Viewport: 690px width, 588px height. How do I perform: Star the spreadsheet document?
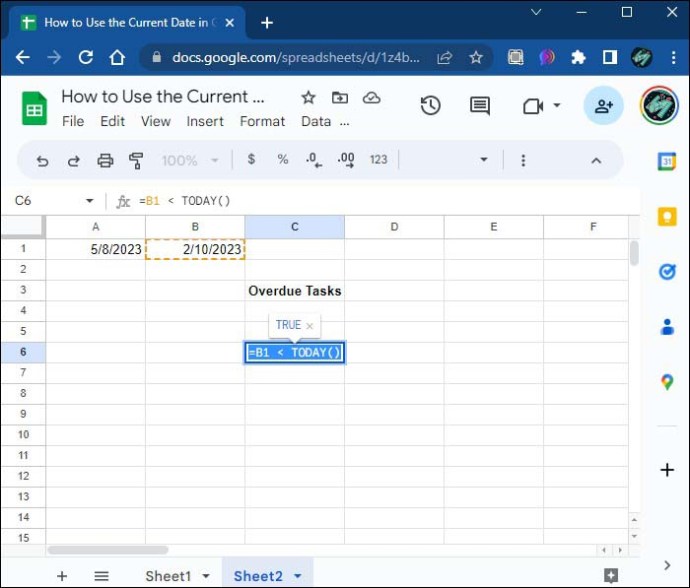308,97
